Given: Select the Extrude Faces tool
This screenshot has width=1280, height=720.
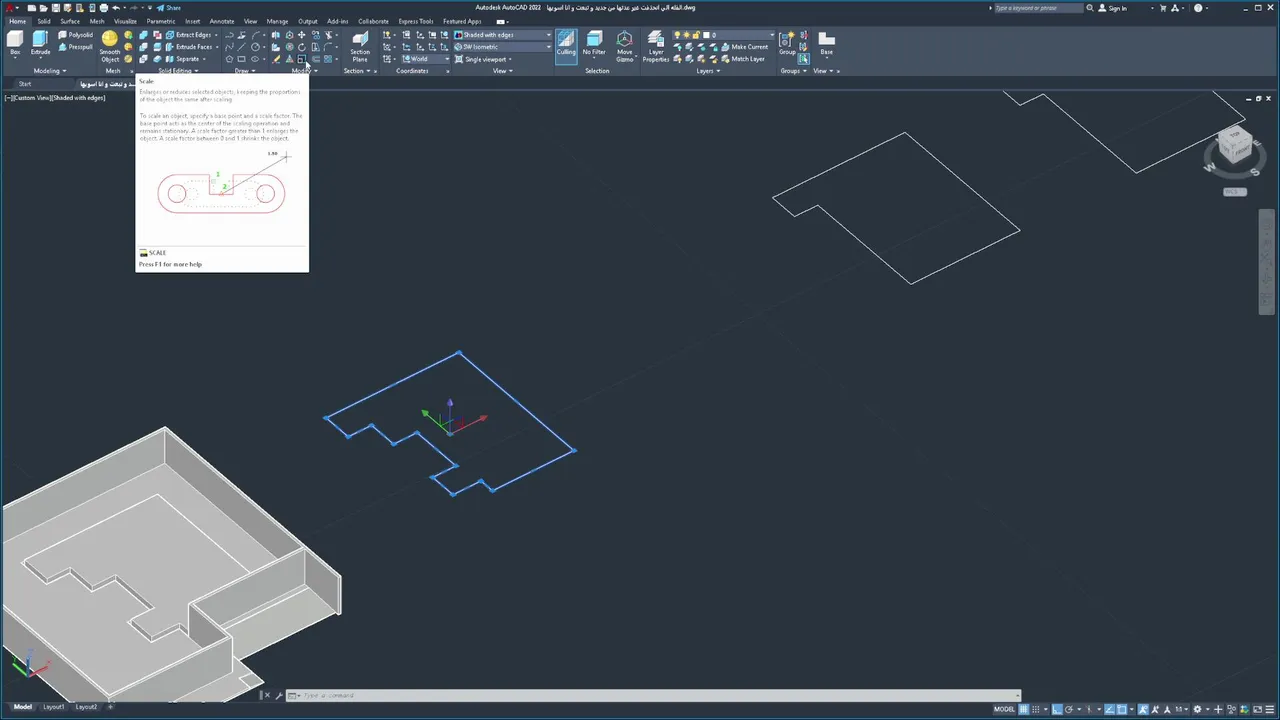Looking at the screenshot, I should [189, 47].
